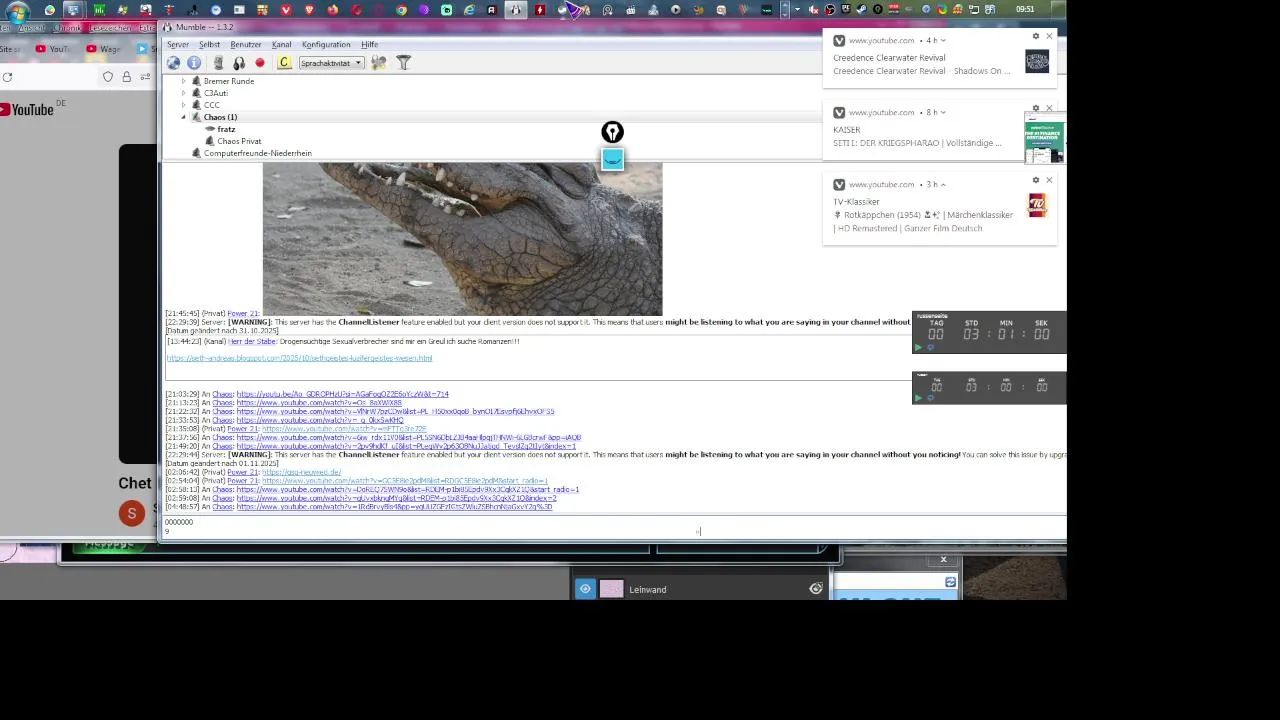Open the Benutzer menu

point(245,45)
